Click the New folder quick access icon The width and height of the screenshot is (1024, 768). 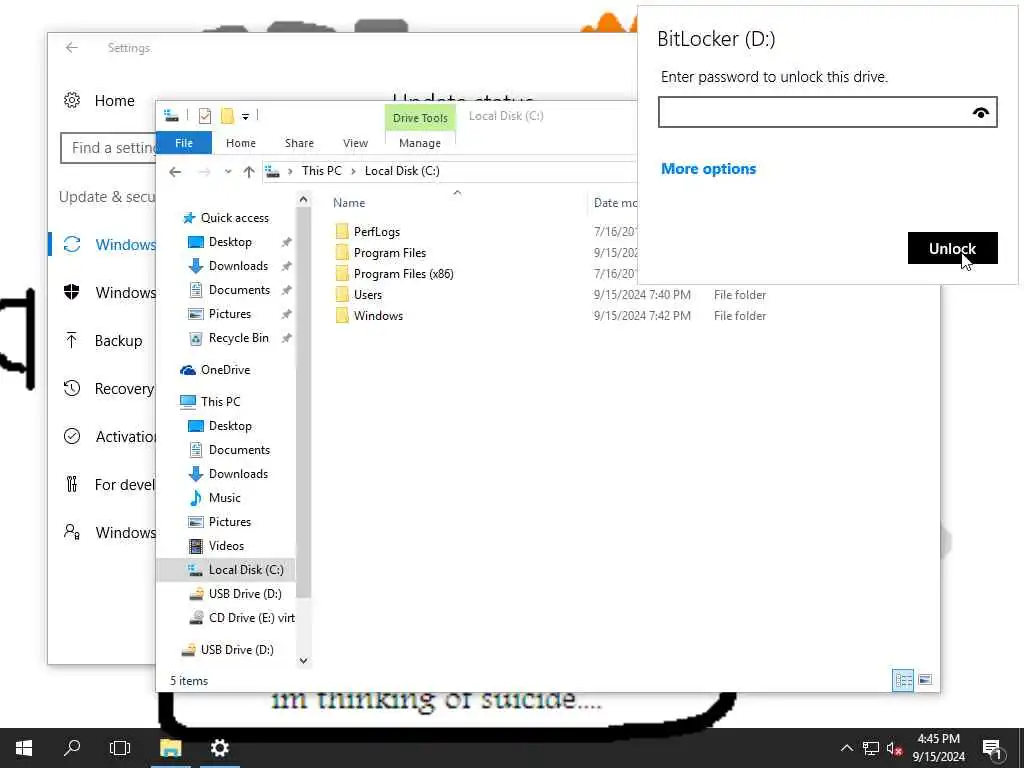click(227, 116)
